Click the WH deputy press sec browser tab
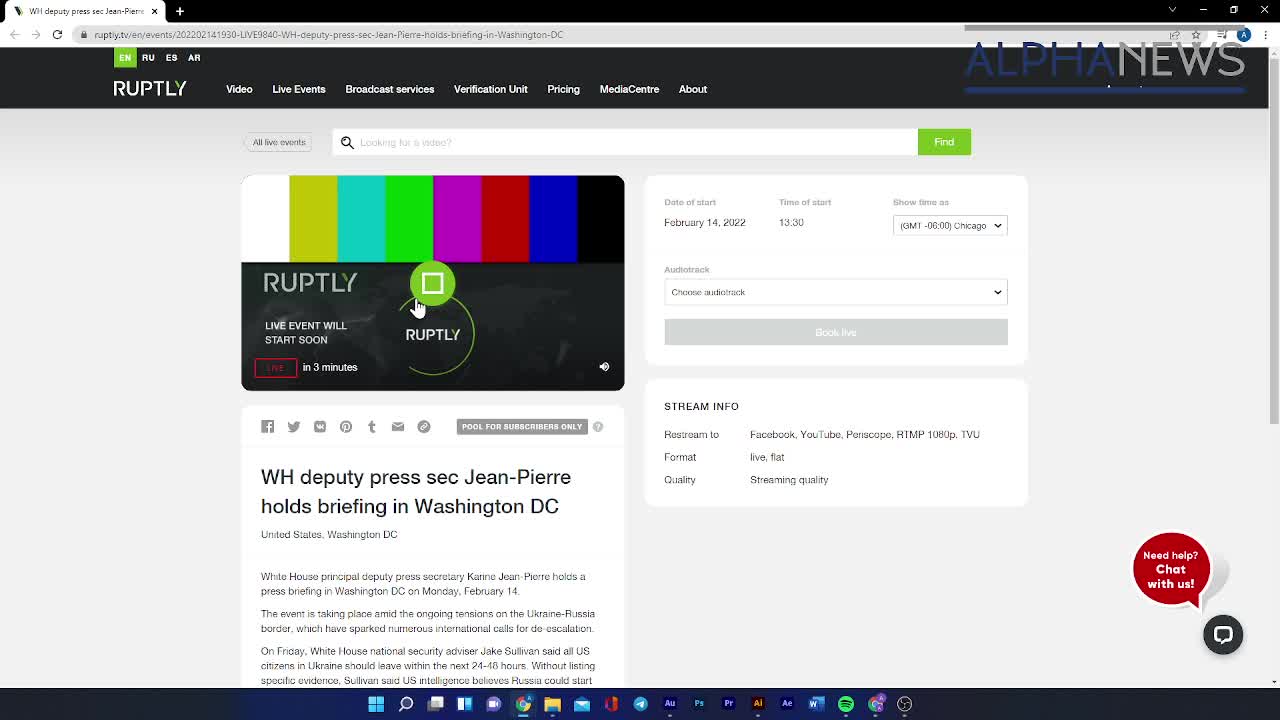This screenshot has width=1280, height=720. (x=85, y=11)
